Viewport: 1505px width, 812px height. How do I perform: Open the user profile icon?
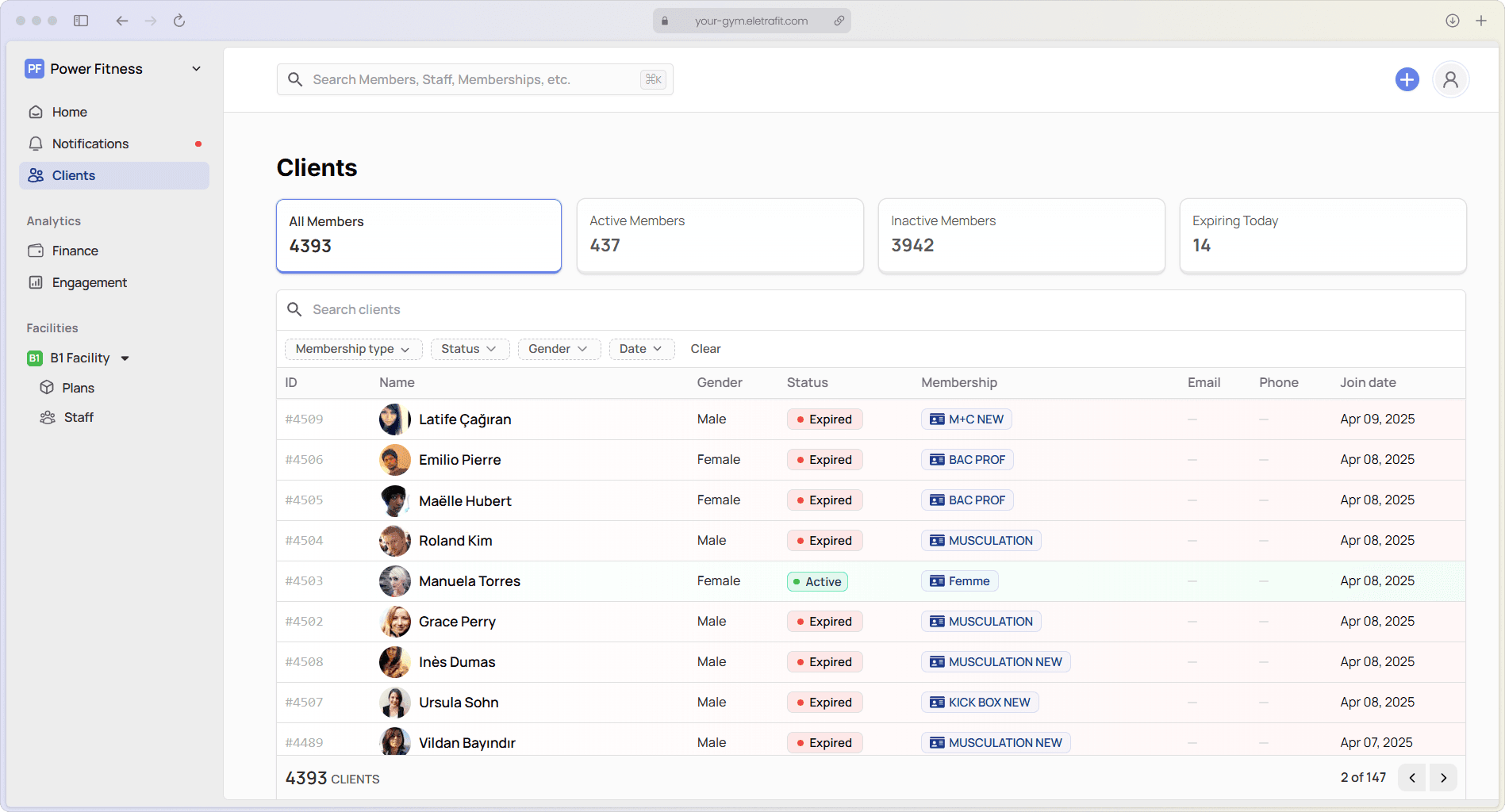1450,79
